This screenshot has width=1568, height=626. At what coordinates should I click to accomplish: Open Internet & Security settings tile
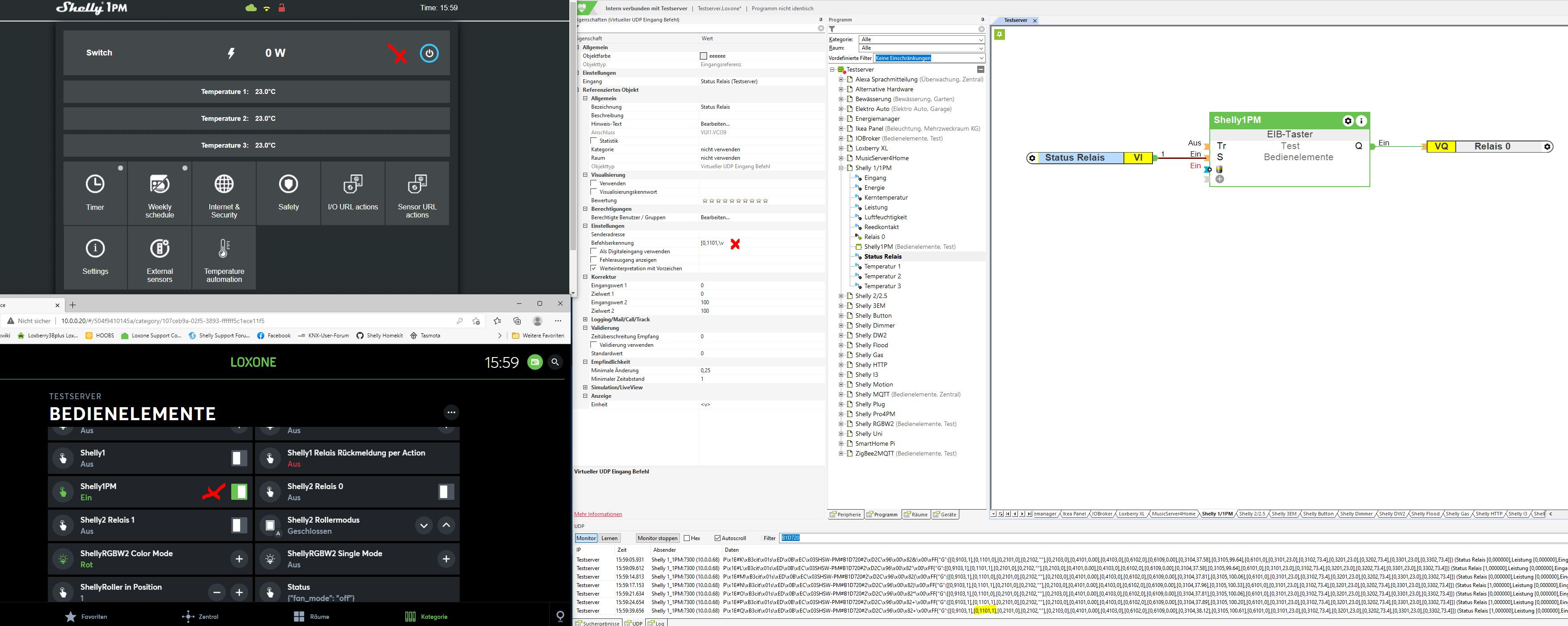click(224, 193)
